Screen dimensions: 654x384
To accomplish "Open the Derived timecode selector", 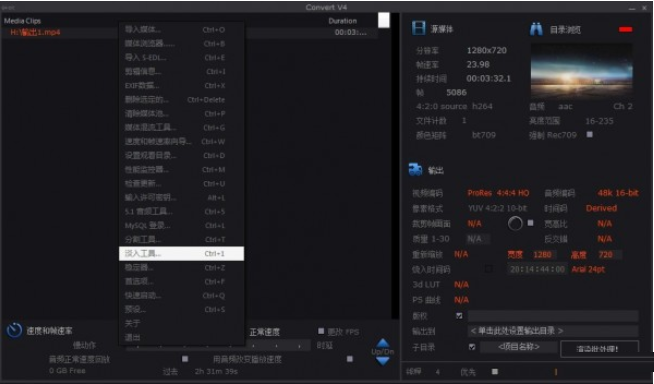I will [x=601, y=208].
